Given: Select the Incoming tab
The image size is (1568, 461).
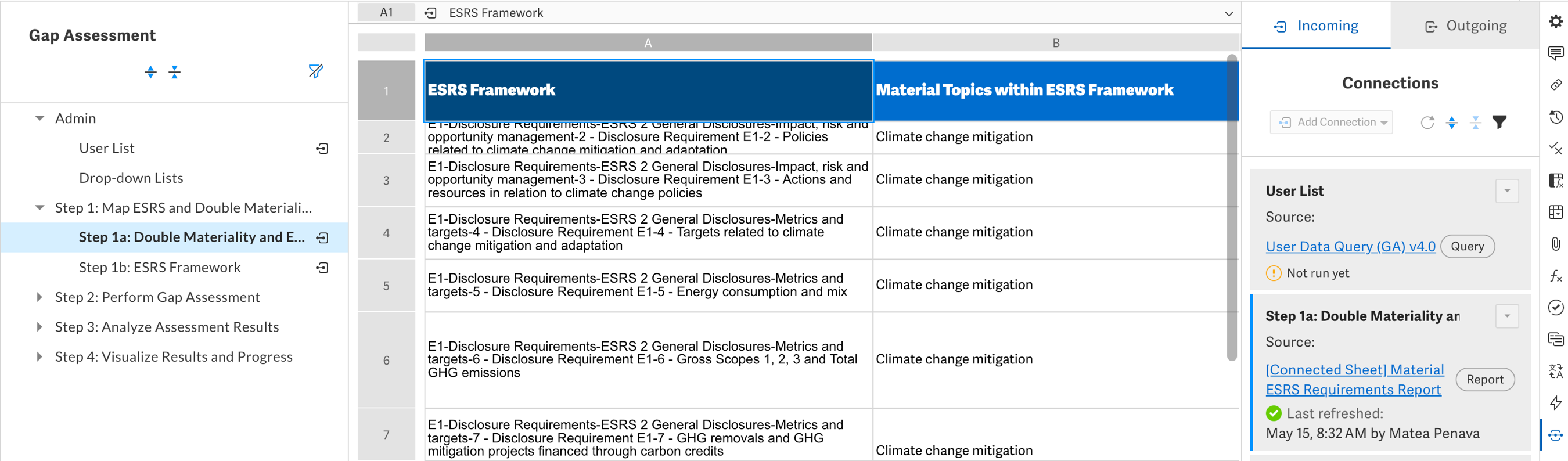Looking at the screenshot, I should 1316,26.
